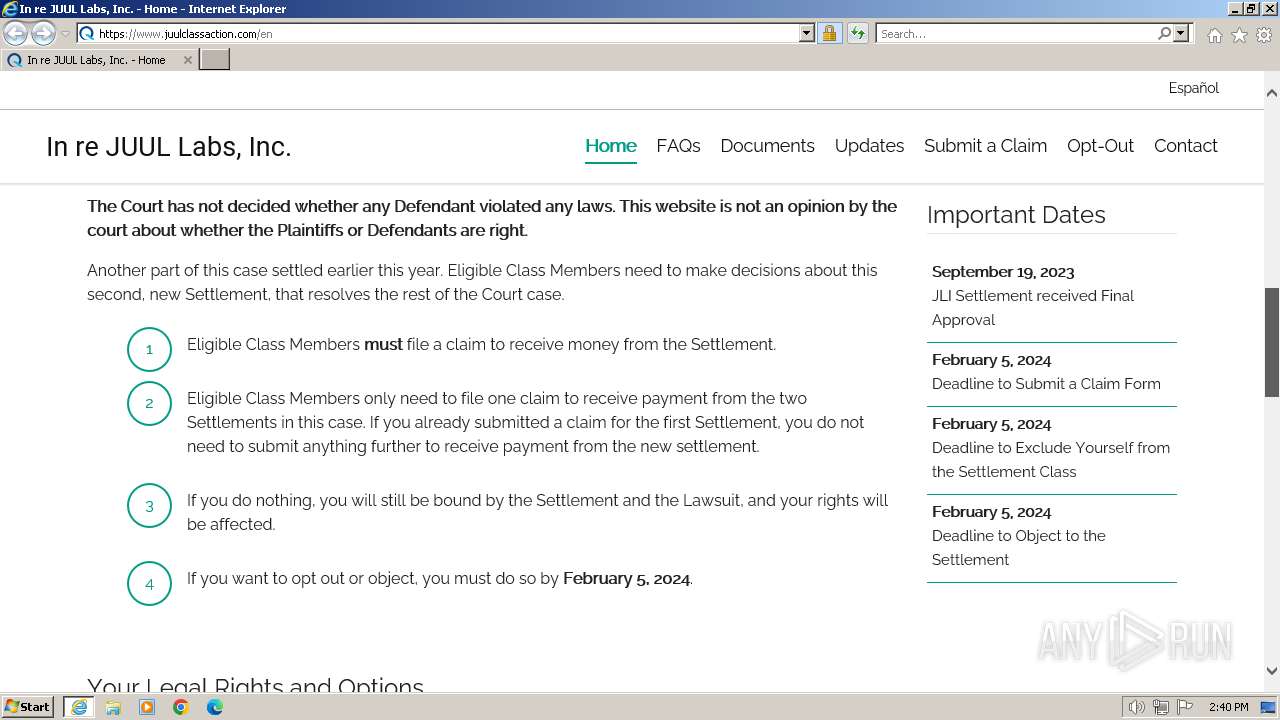1280x720 pixels.
Task: Click the 'Important Dates' heading
Action: (x=1016, y=215)
